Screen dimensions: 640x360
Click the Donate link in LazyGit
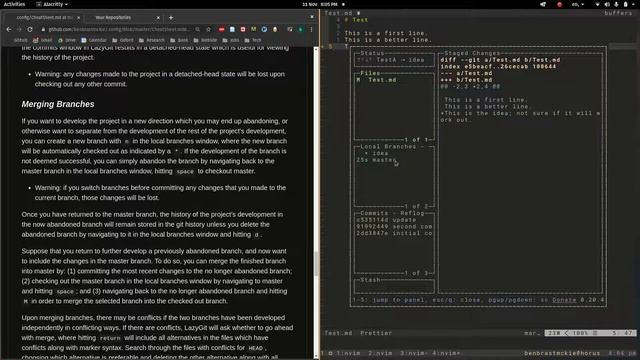tap(564, 300)
